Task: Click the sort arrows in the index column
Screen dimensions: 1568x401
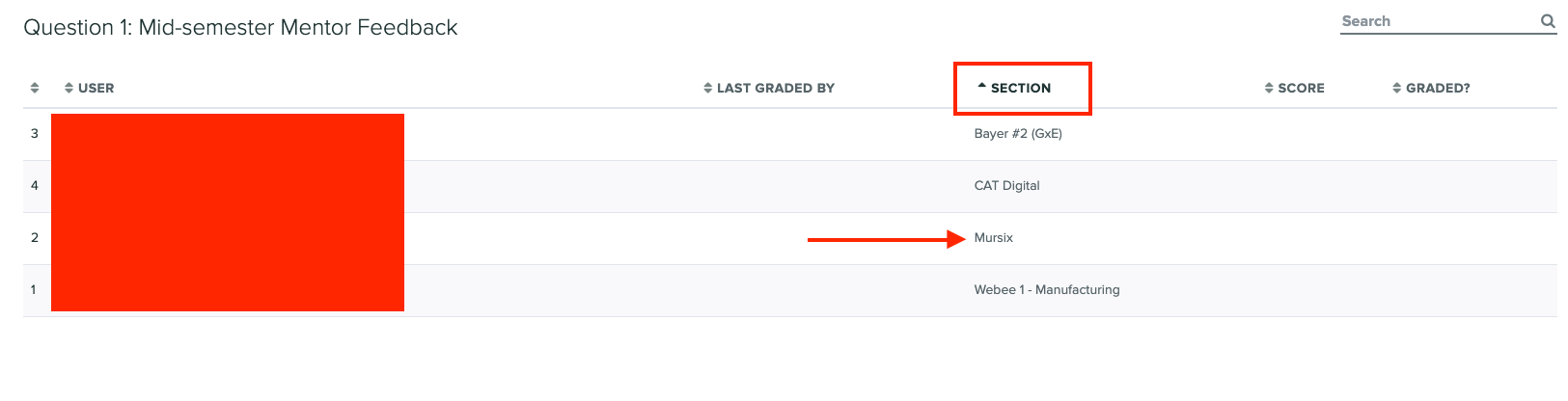Action: (x=35, y=88)
